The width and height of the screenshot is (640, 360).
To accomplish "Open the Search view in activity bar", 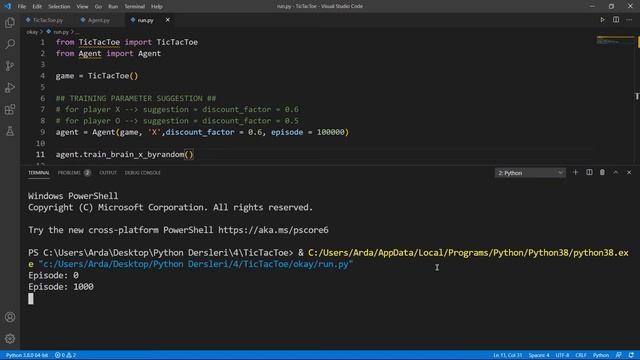I will click(x=10, y=44).
